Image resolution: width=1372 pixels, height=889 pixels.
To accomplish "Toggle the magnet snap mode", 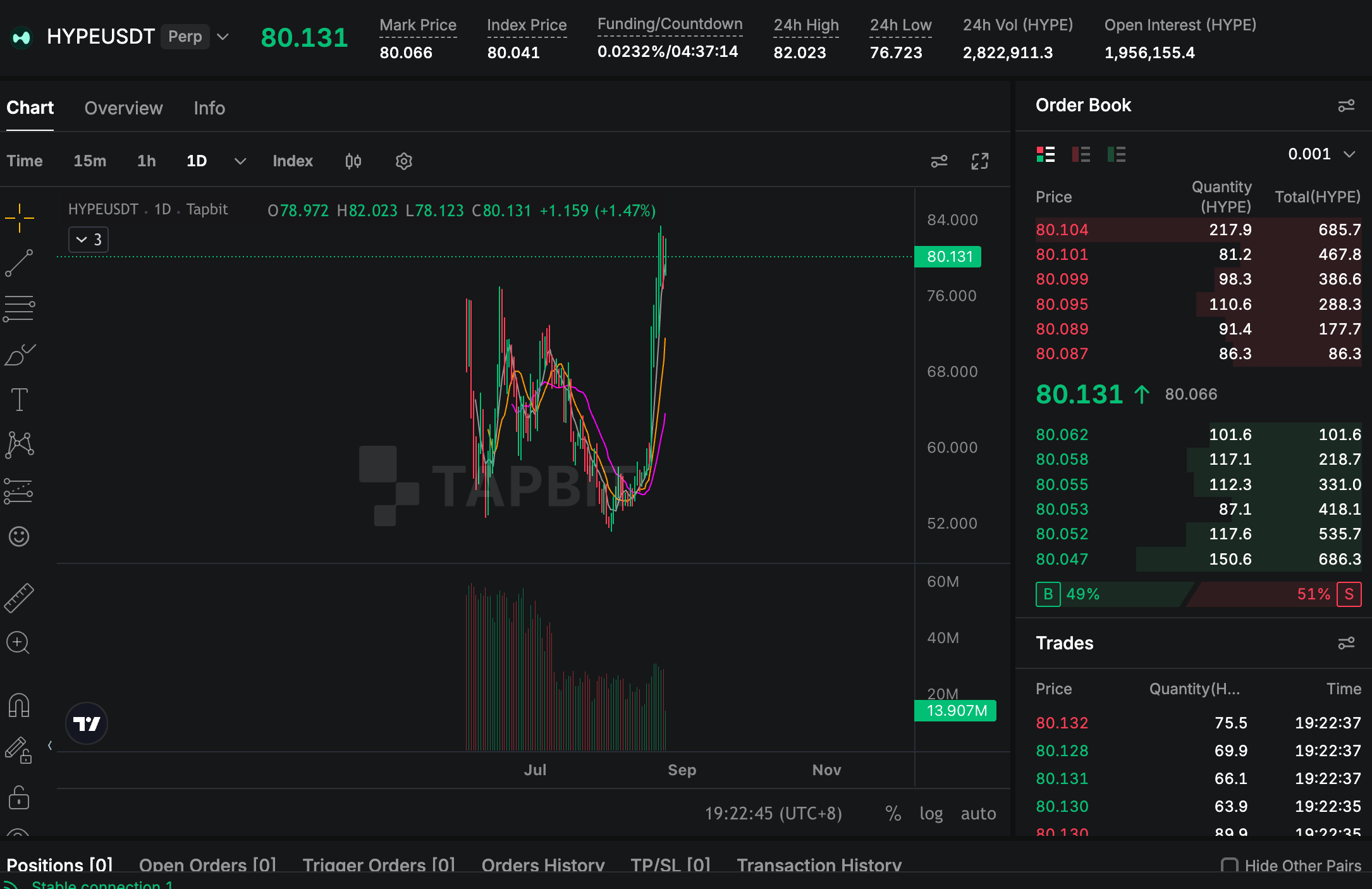I will (19, 705).
